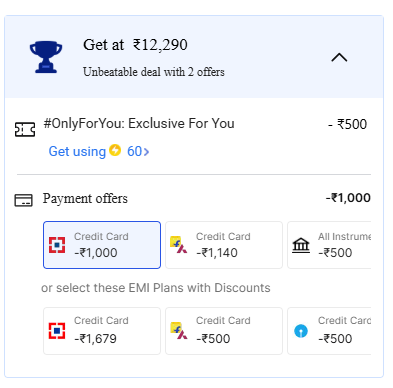Choose Flipkart Axis EMI plan -₹500

[224, 331]
